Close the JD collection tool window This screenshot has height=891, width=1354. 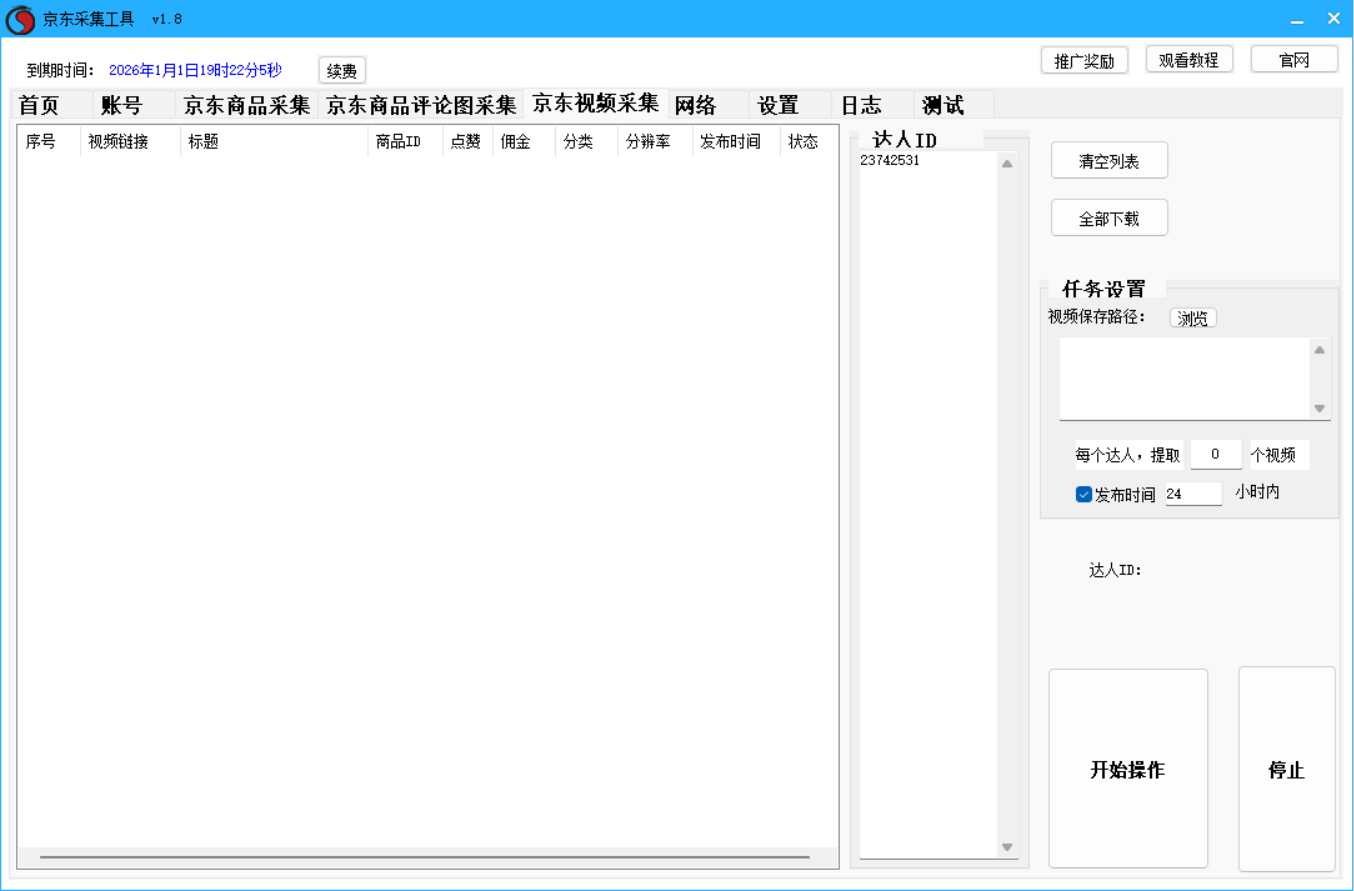point(1333,19)
